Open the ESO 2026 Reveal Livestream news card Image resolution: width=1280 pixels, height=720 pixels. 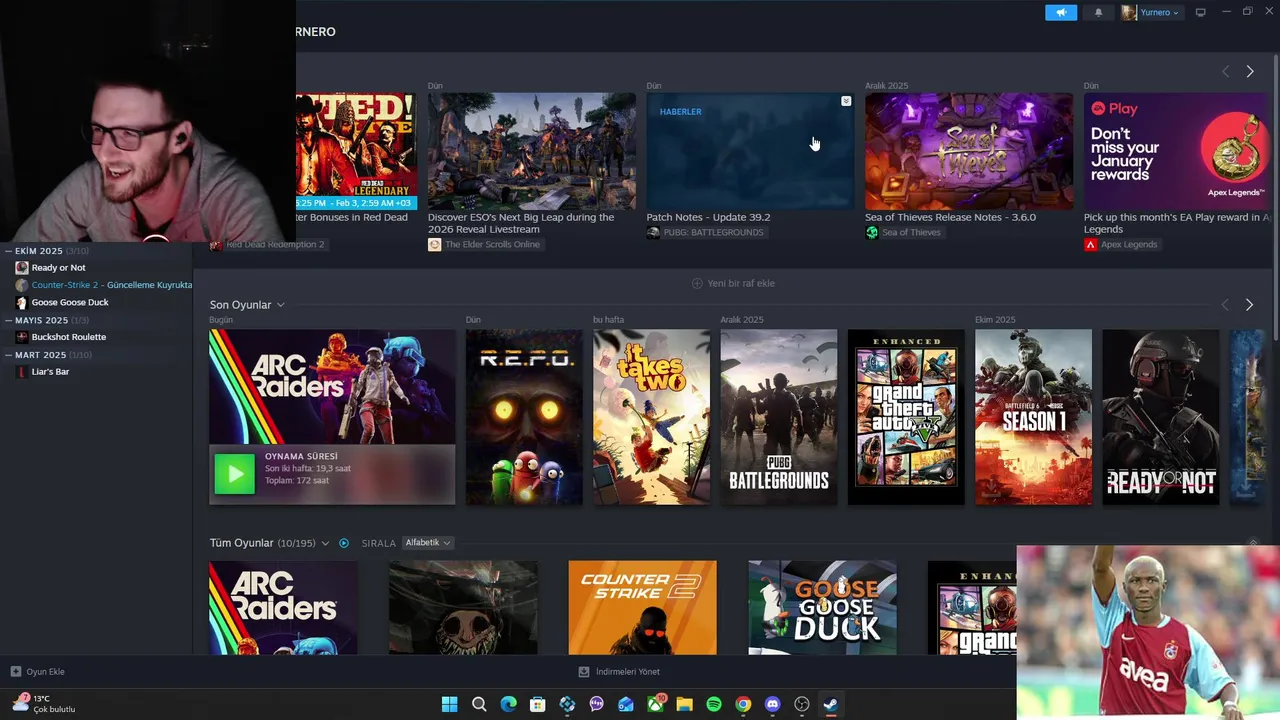(532, 151)
